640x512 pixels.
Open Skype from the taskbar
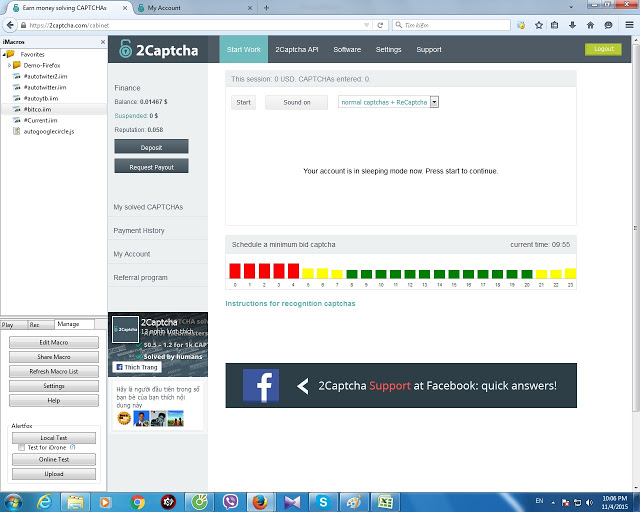pyautogui.click(x=323, y=502)
